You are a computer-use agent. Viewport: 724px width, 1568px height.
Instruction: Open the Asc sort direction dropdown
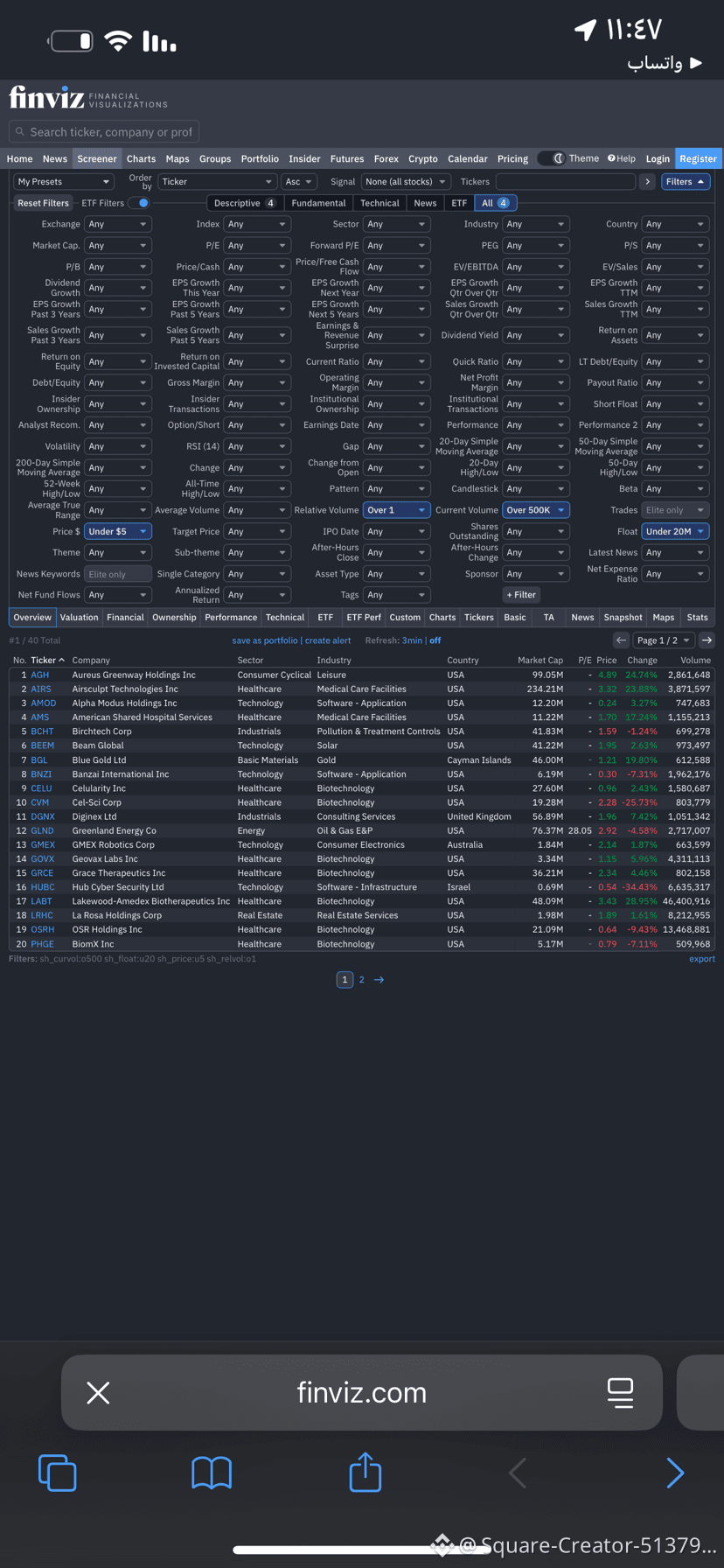(299, 182)
